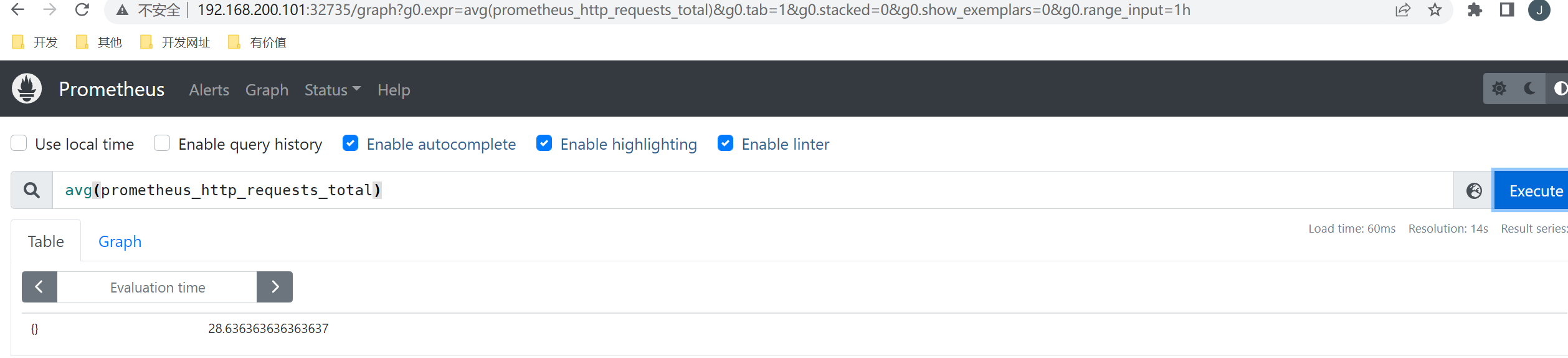Open browser extensions puzzle icon
This screenshot has height=358, width=1568.
pyautogui.click(x=1475, y=10)
